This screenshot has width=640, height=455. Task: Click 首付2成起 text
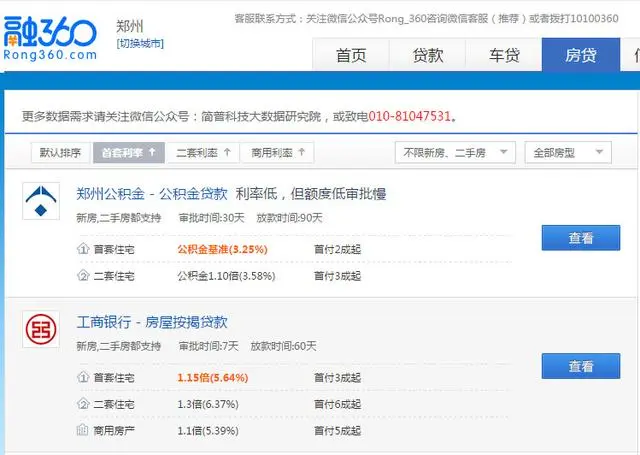(x=338, y=249)
